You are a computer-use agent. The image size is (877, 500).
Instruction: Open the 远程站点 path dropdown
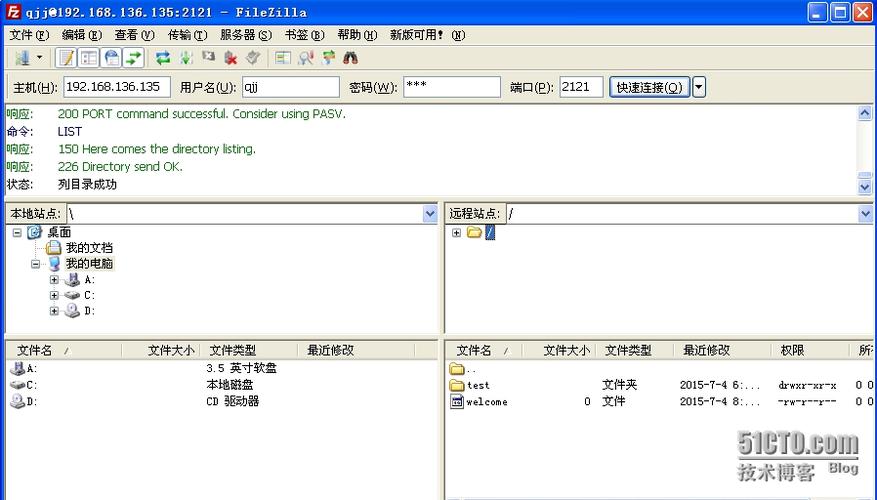pos(865,214)
